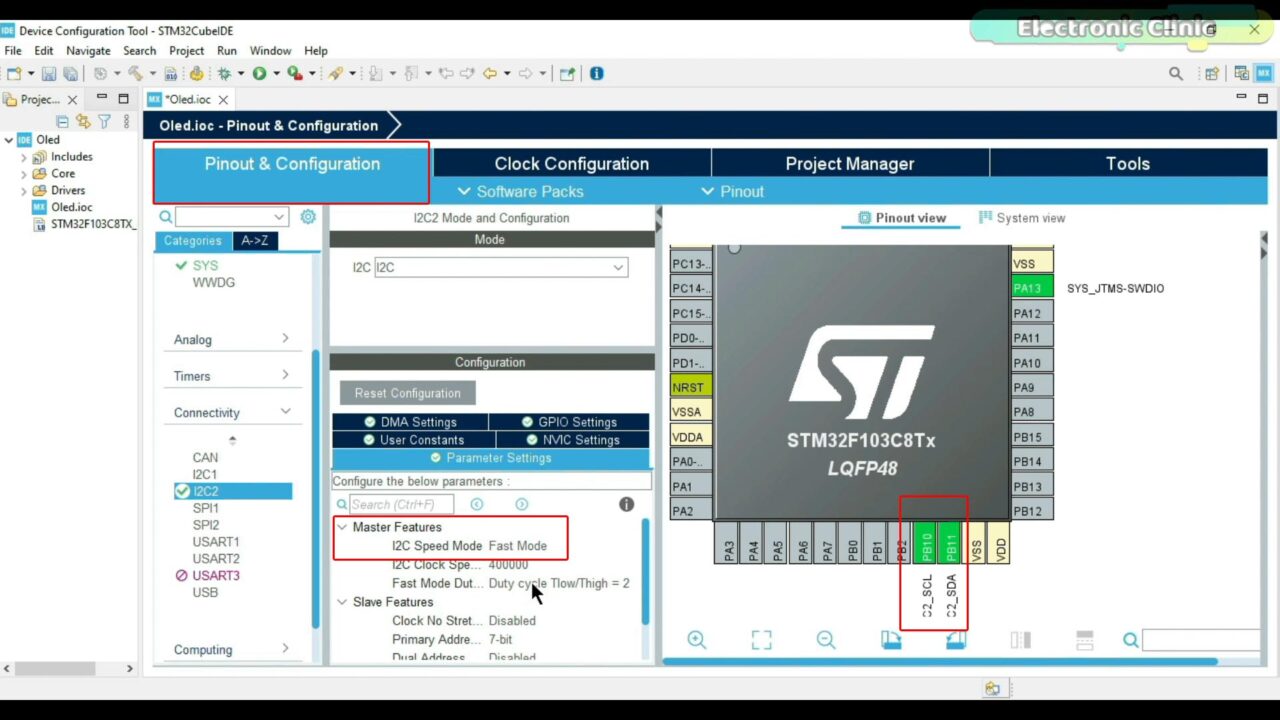The image size is (1280, 720).
Task: Open the User Constants tab
Action: click(x=413, y=440)
